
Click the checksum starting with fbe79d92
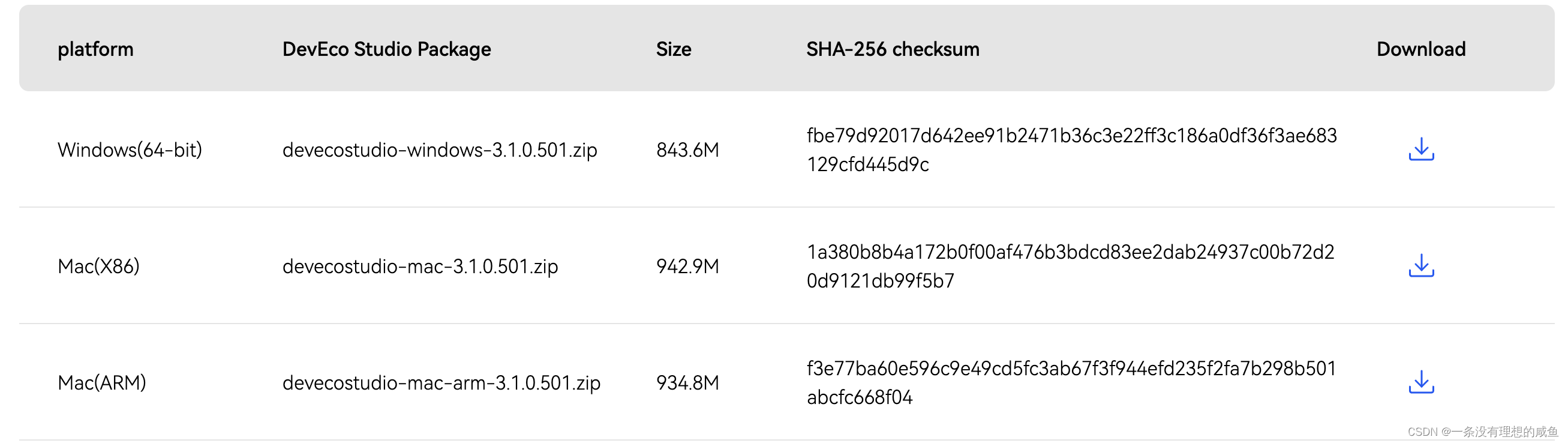point(1071,150)
